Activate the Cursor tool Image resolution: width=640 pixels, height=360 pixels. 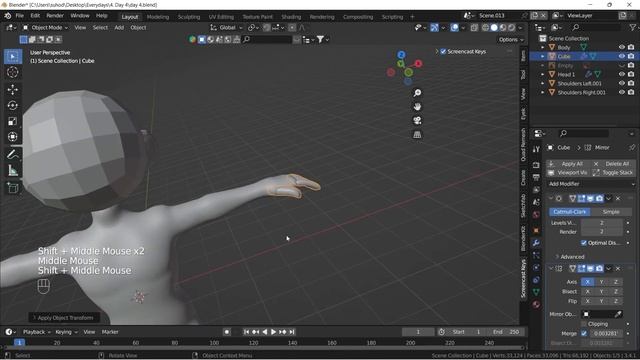13,72
